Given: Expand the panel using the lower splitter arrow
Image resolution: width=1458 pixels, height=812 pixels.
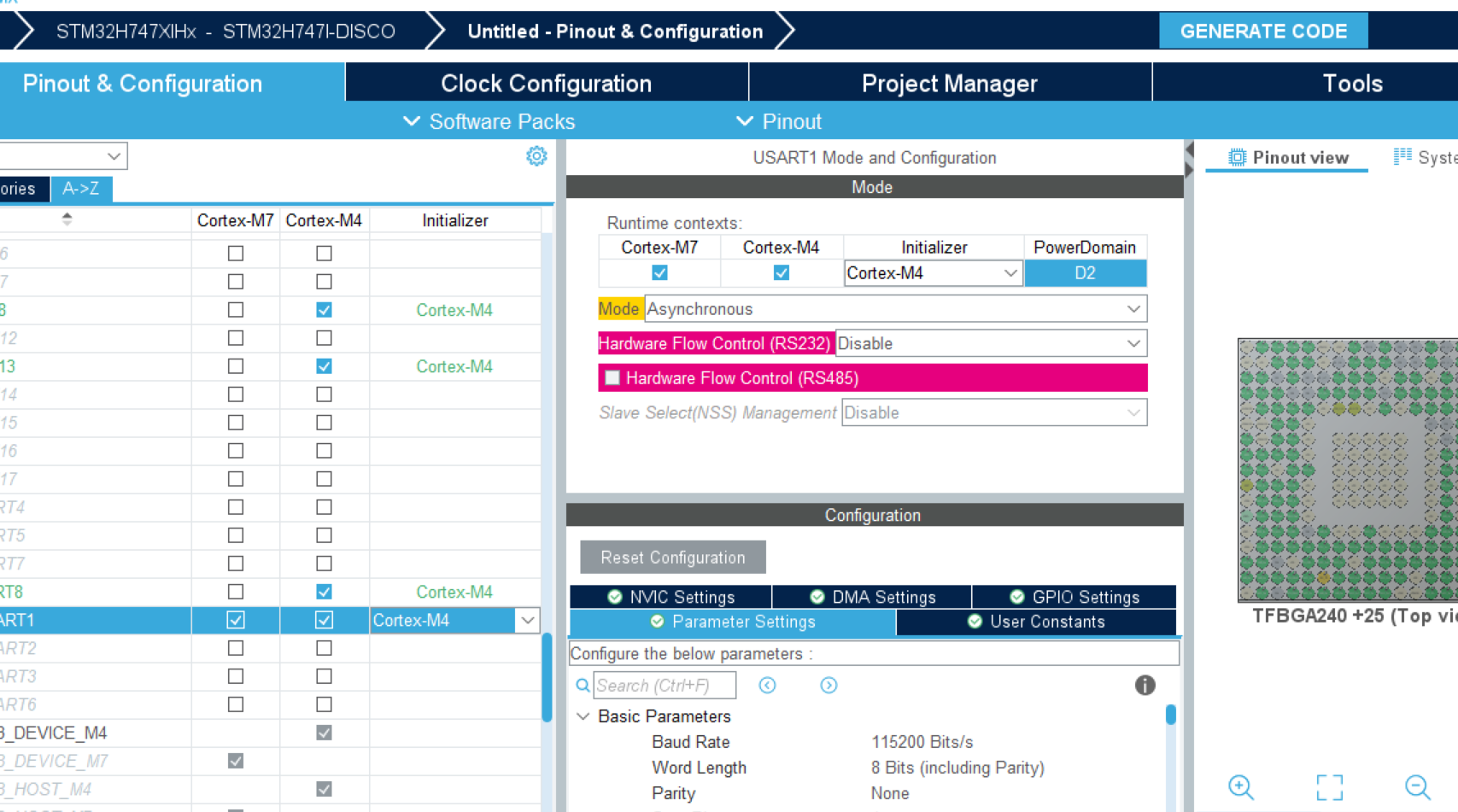Looking at the screenshot, I should (1189, 170).
